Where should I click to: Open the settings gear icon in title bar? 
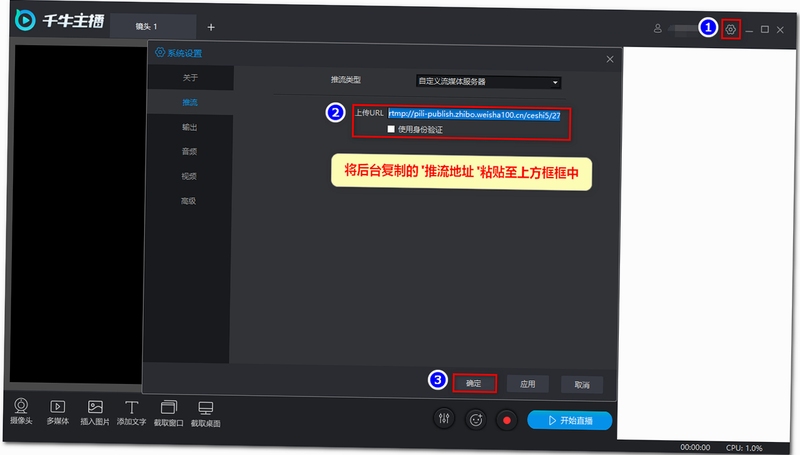coord(731,30)
